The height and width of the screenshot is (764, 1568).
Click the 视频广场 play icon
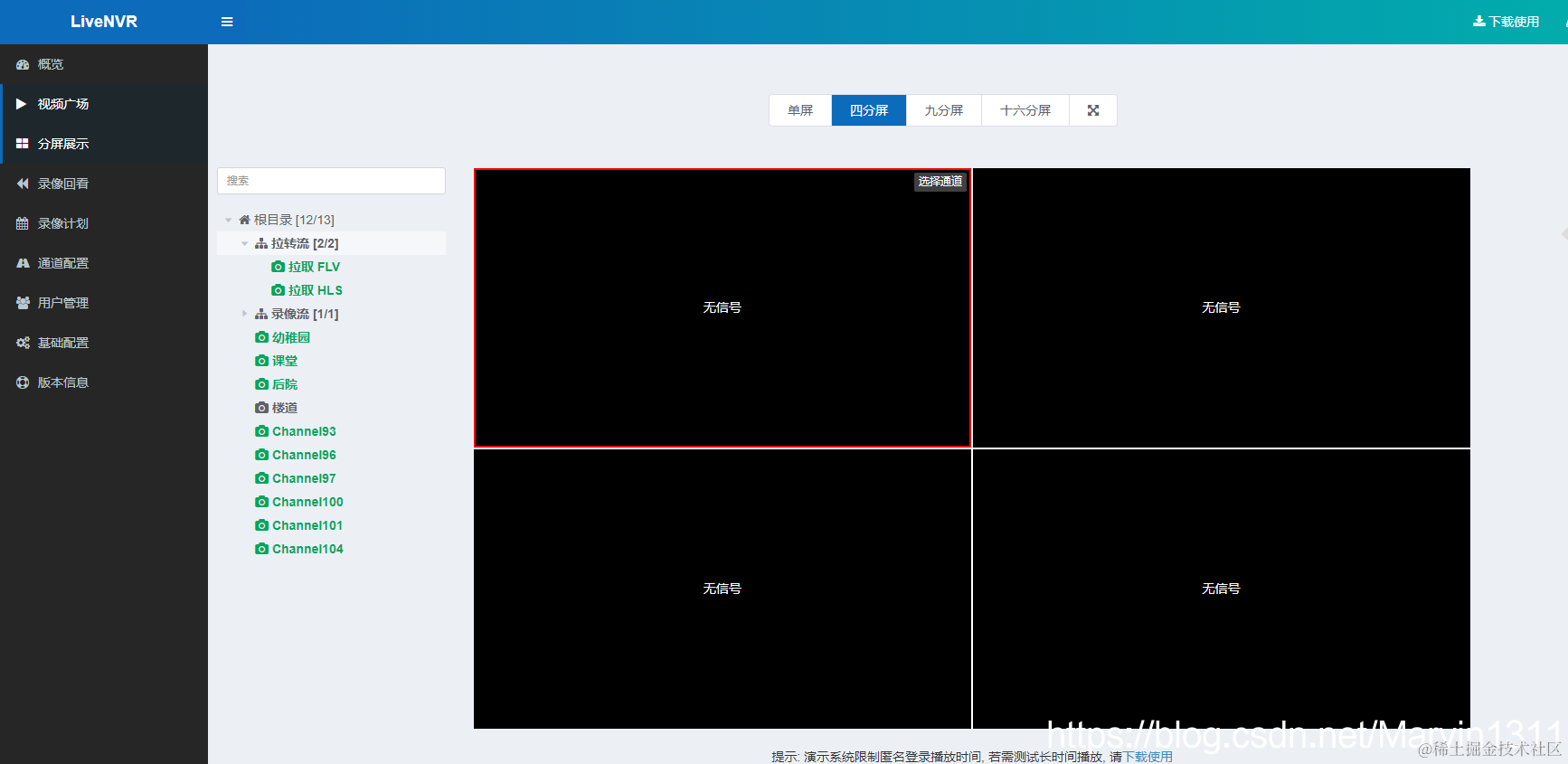[x=22, y=104]
